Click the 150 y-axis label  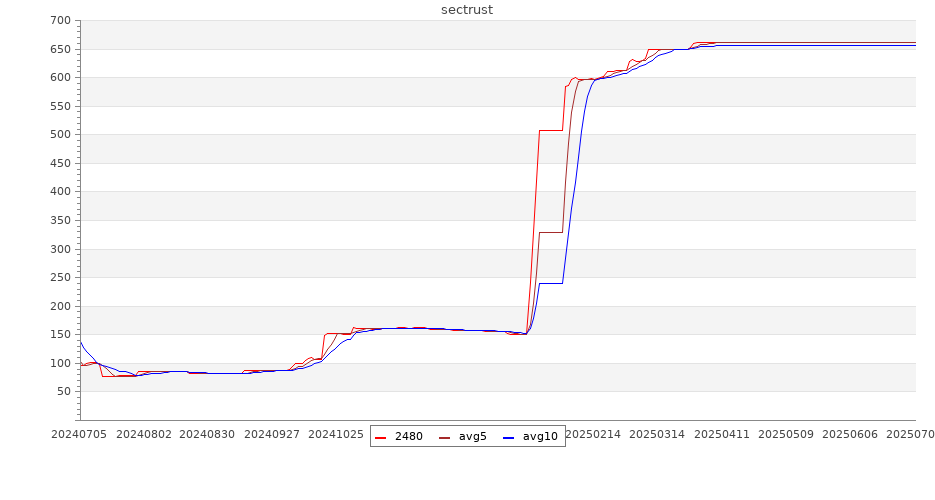61,334
